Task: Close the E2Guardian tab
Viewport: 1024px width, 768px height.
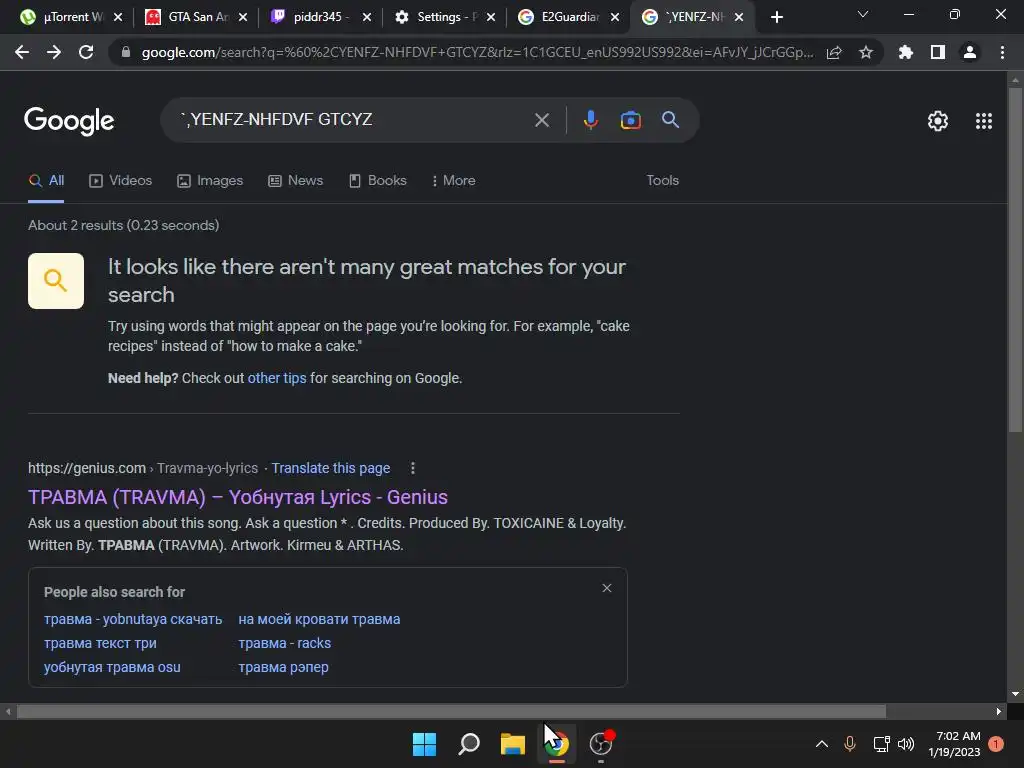Action: (615, 17)
